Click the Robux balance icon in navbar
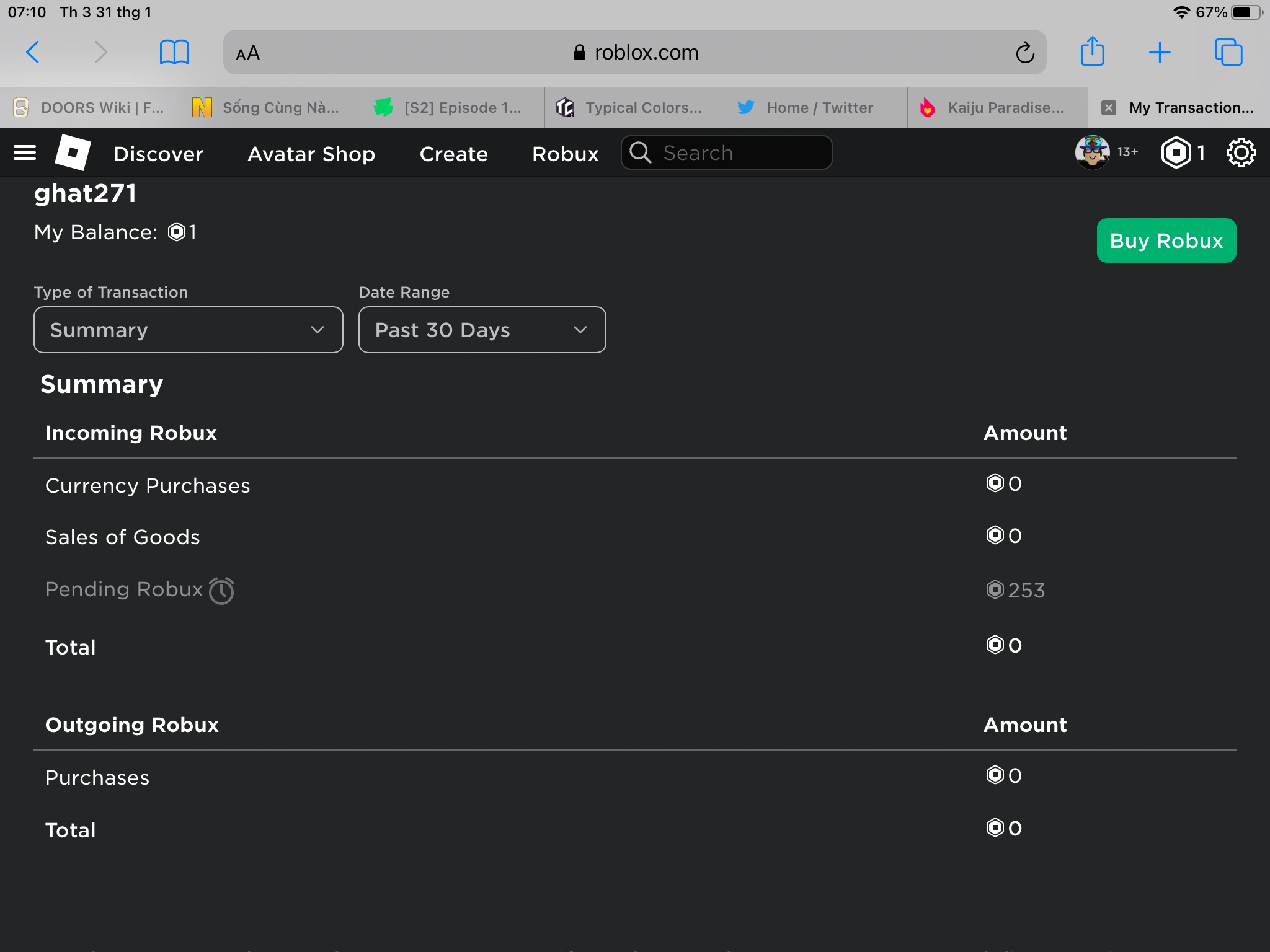 click(x=1176, y=152)
